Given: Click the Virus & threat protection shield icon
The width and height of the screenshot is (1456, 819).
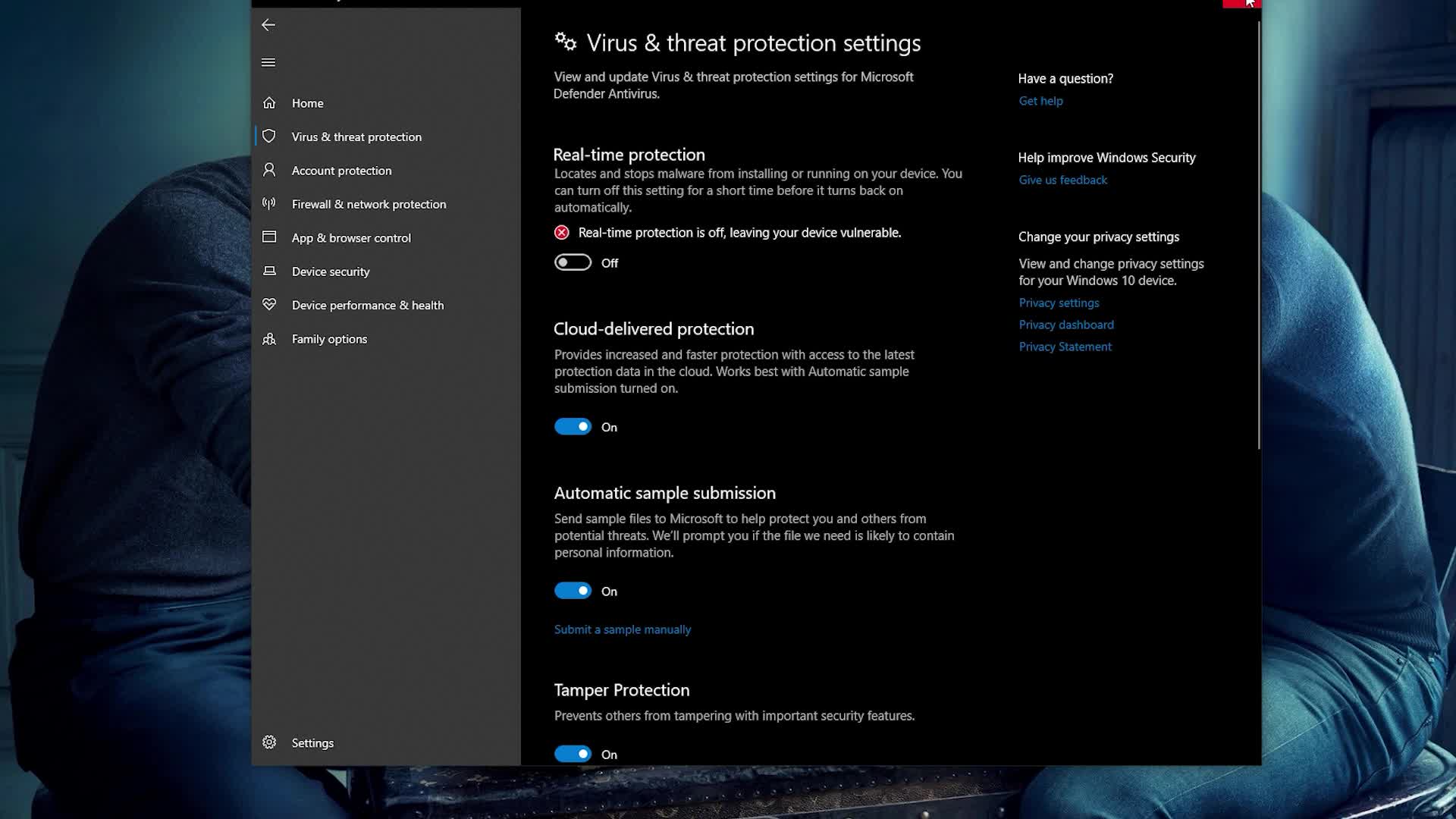Looking at the screenshot, I should coord(269,136).
